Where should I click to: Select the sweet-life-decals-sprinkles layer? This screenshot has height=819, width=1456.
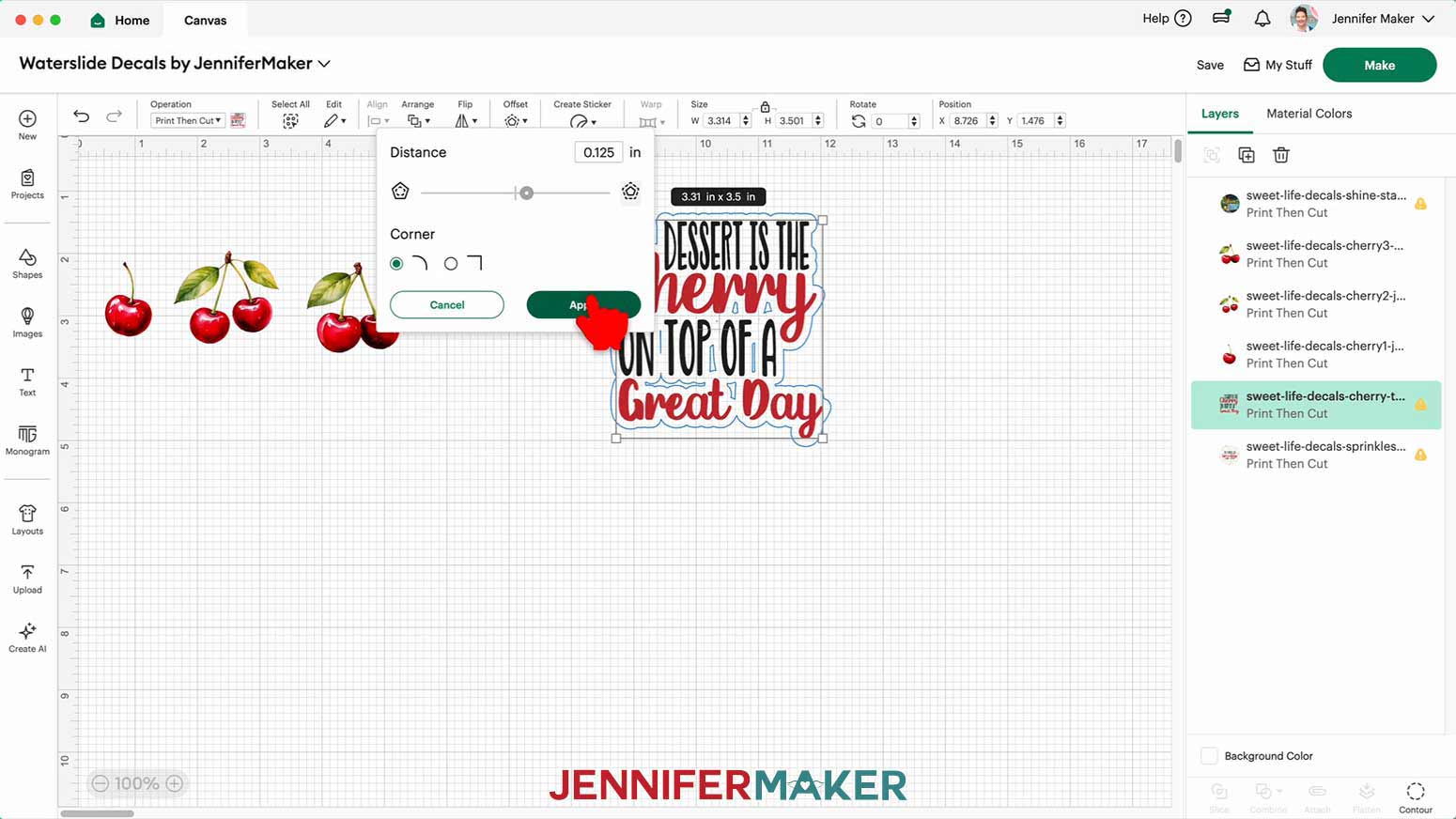coord(1316,455)
